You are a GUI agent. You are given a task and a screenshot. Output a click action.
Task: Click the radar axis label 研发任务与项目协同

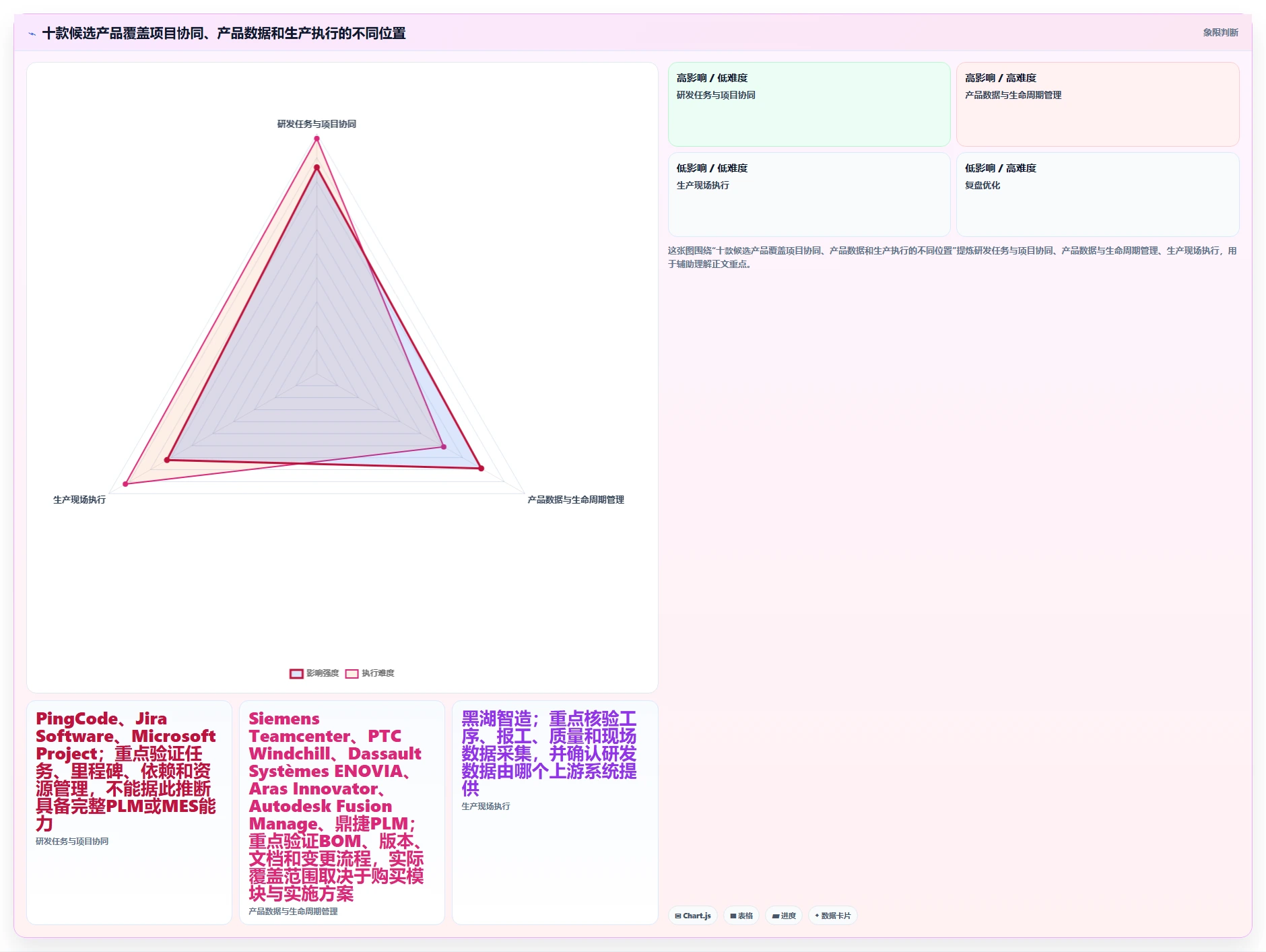click(x=316, y=124)
